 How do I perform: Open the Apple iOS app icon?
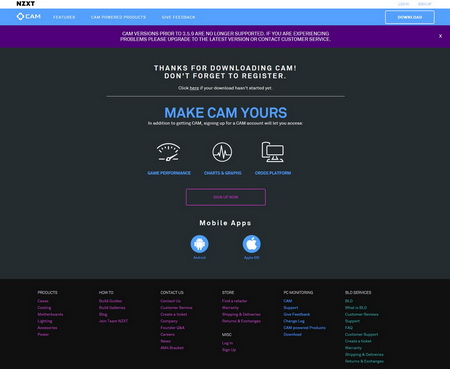(x=251, y=244)
